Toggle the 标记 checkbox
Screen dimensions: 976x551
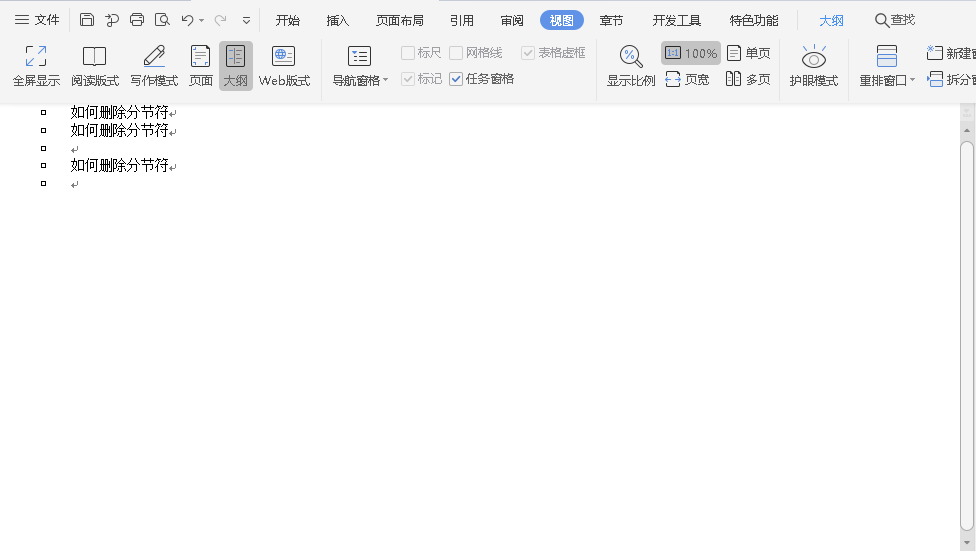pyautogui.click(x=408, y=79)
